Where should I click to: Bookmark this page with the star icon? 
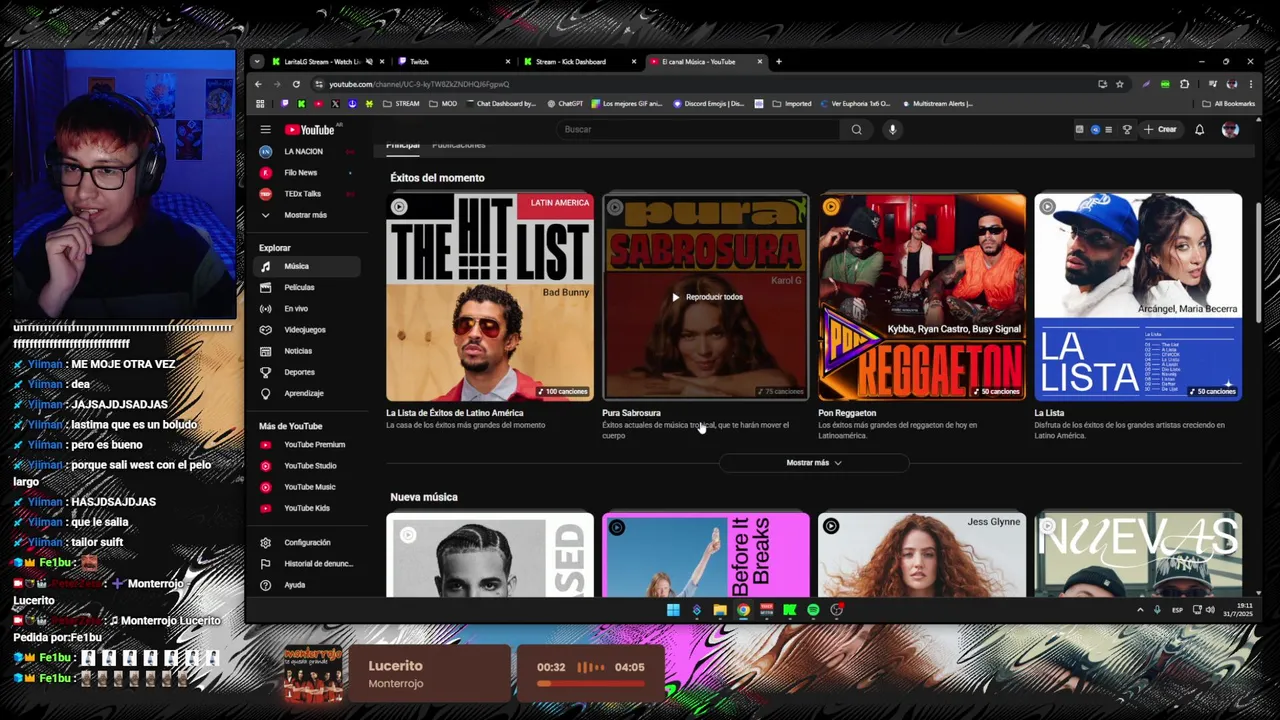pyautogui.click(x=1120, y=84)
